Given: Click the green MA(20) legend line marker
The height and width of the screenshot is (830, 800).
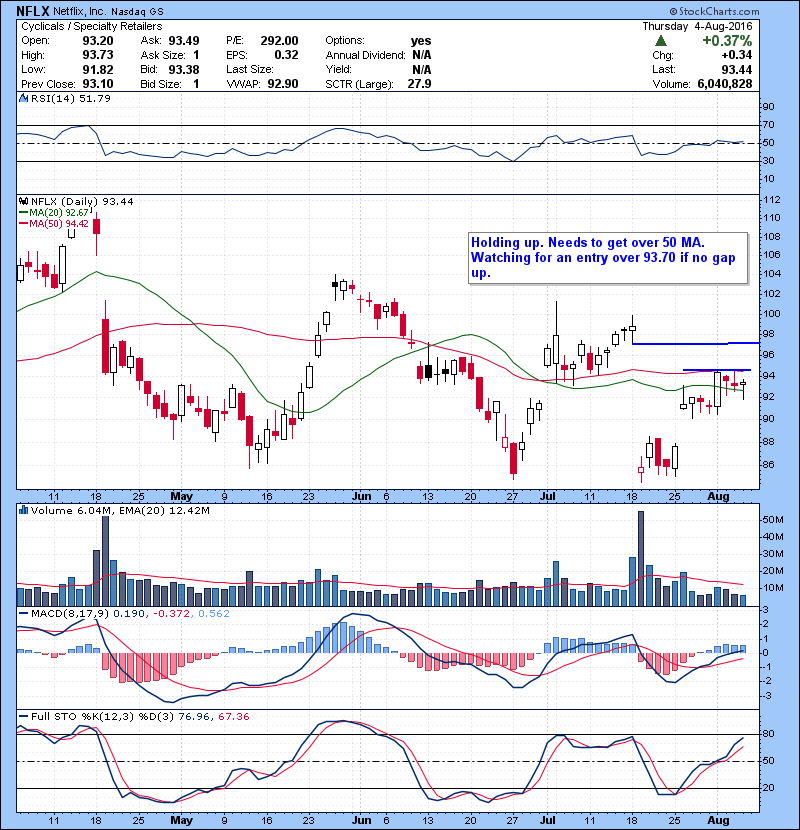Looking at the screenshot, I should (24, 212).
